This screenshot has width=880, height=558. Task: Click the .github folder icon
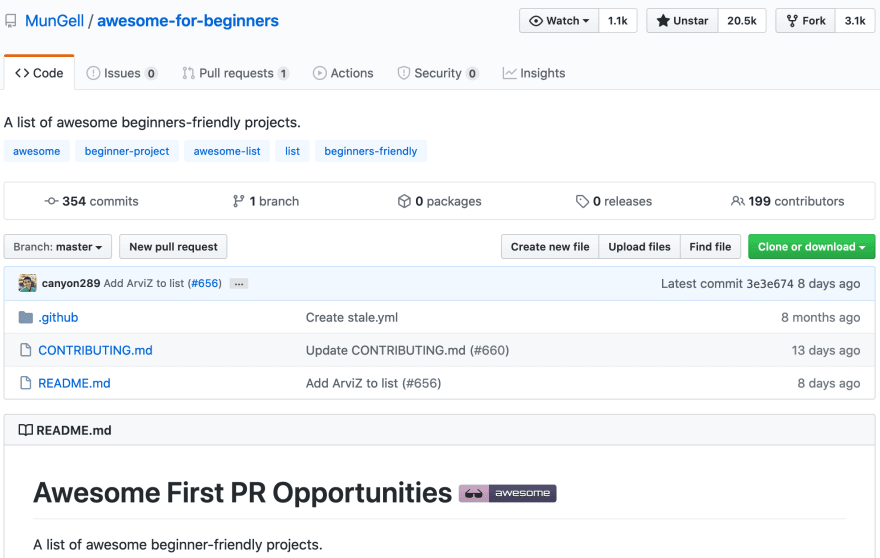tap(25, 317)
